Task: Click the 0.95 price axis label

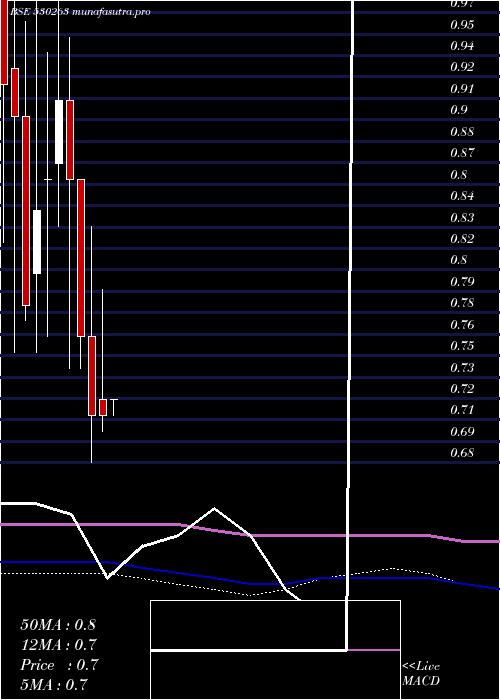Action: 462,24
